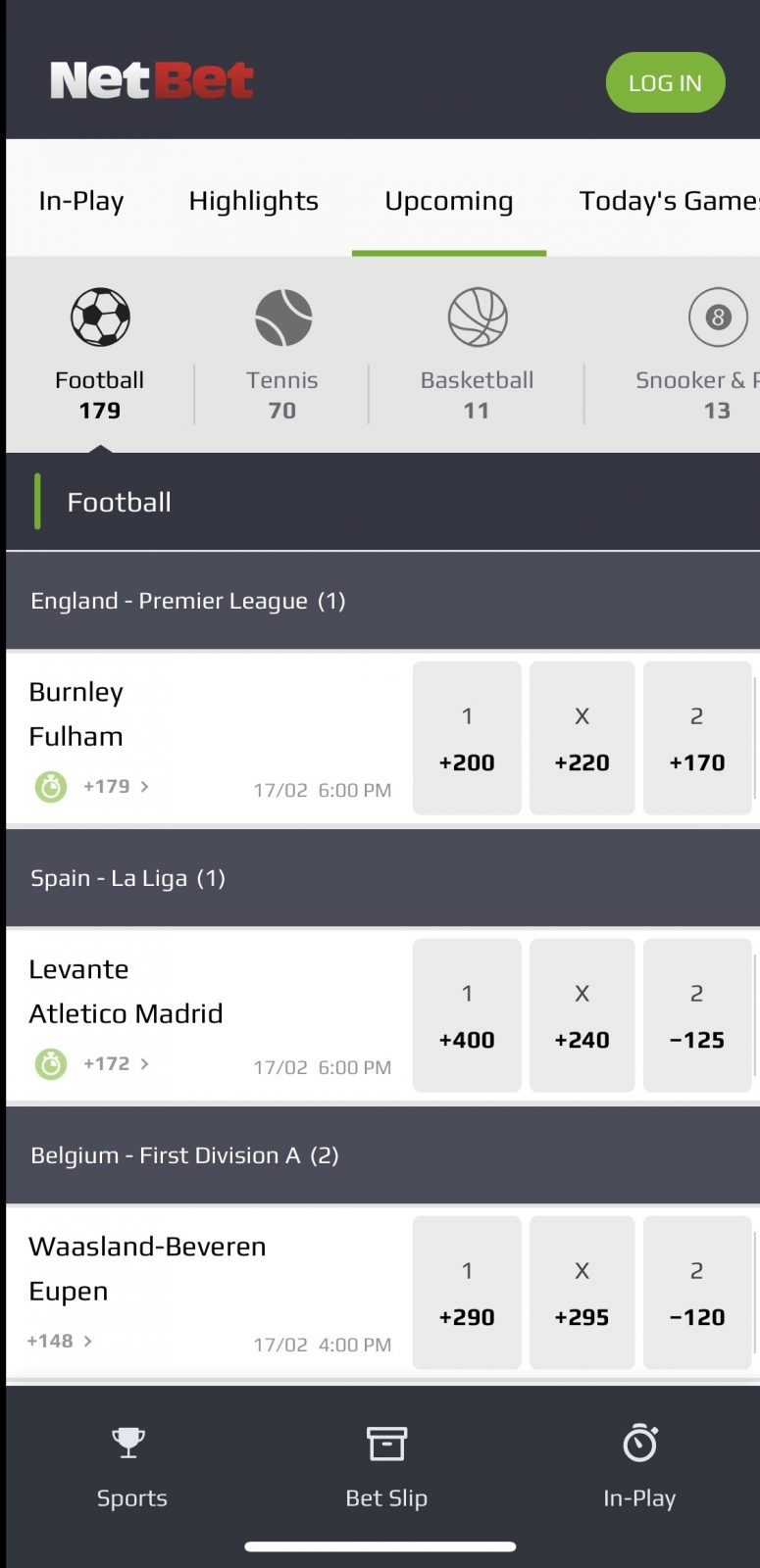The image size is (760, 1568).
Task: Open Levante vs Atletico Madrid match
Action: (x=126, y=991)
